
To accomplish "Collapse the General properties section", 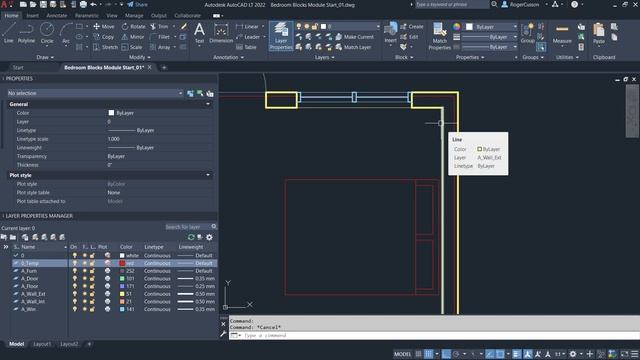I will tap(208, 104).
